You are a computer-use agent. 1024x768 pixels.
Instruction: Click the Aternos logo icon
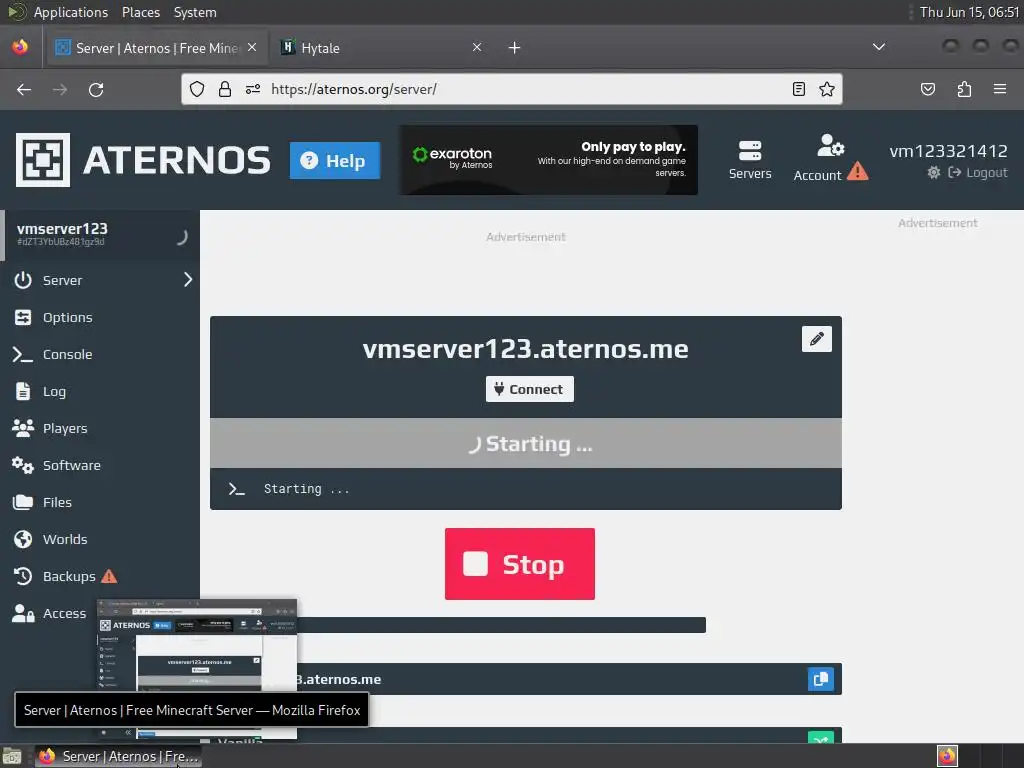[42, 160]
